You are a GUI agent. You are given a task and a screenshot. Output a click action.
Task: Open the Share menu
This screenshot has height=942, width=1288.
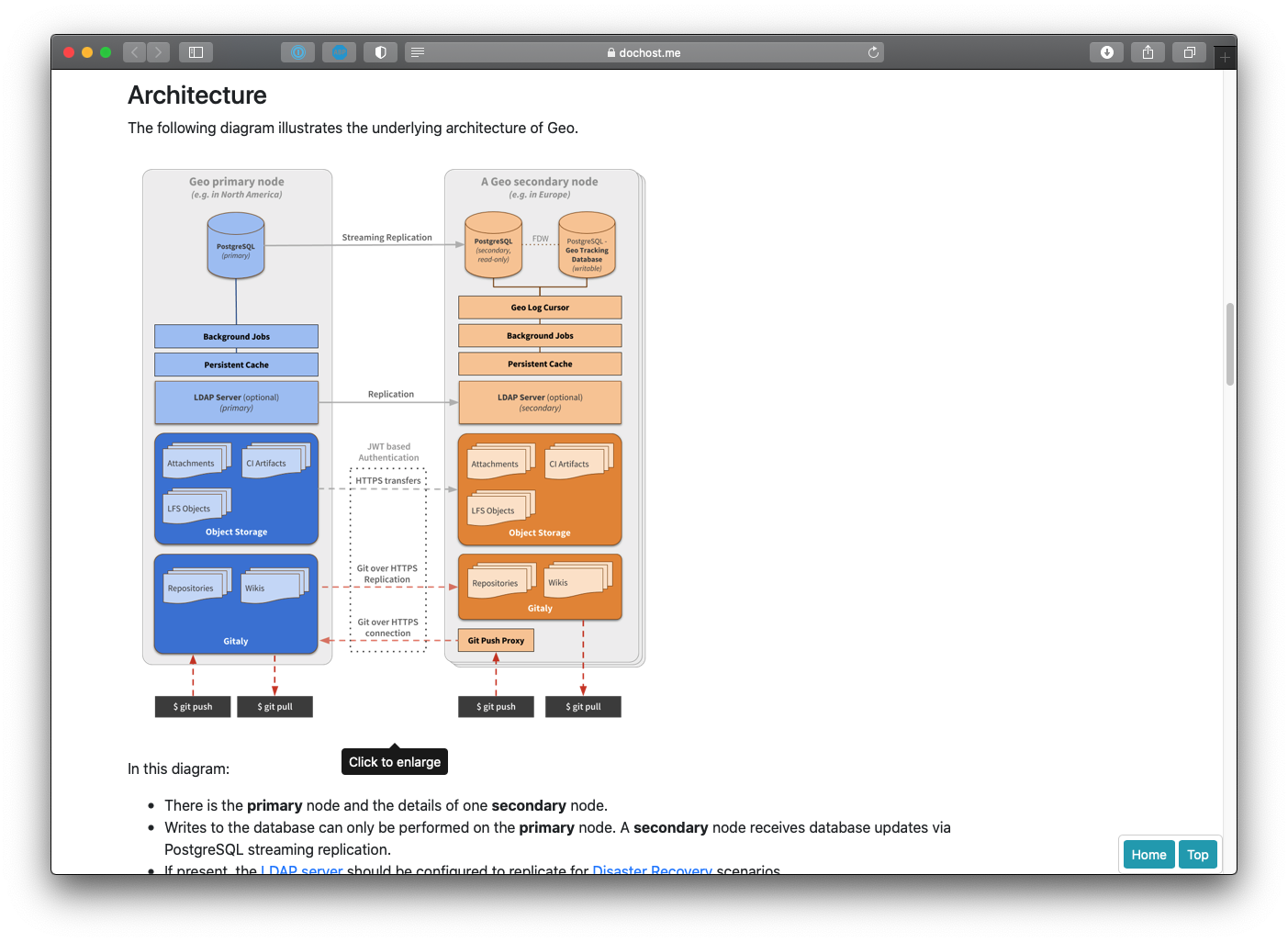(1148, 52)
